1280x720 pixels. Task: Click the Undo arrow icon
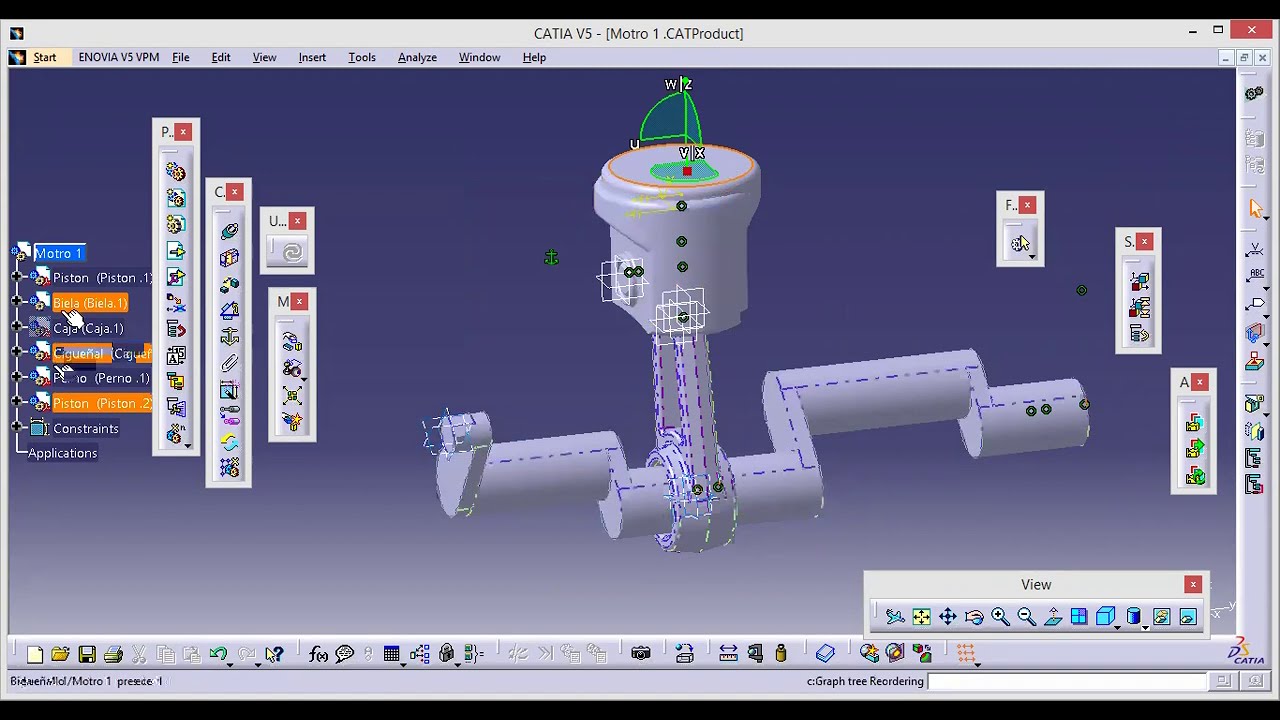tap(218, 654)
